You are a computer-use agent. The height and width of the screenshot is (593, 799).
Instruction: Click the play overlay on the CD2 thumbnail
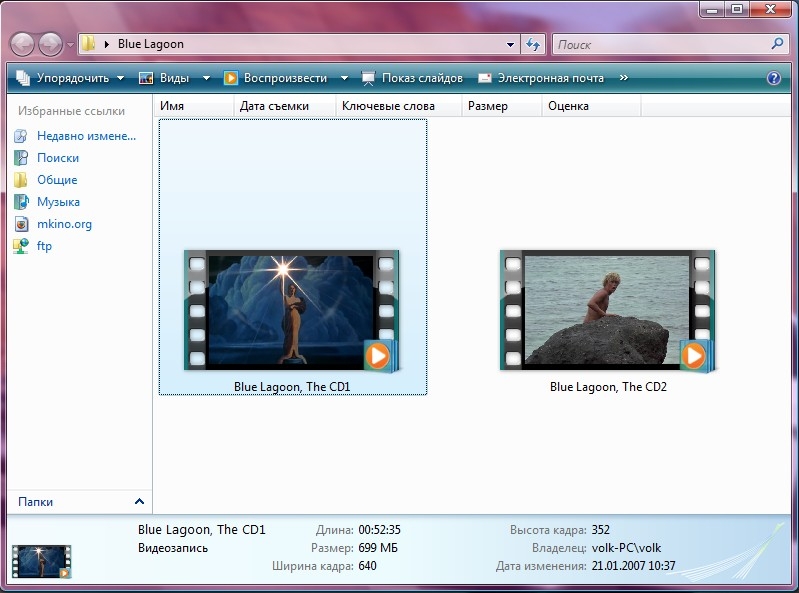[x=695, y=355]
